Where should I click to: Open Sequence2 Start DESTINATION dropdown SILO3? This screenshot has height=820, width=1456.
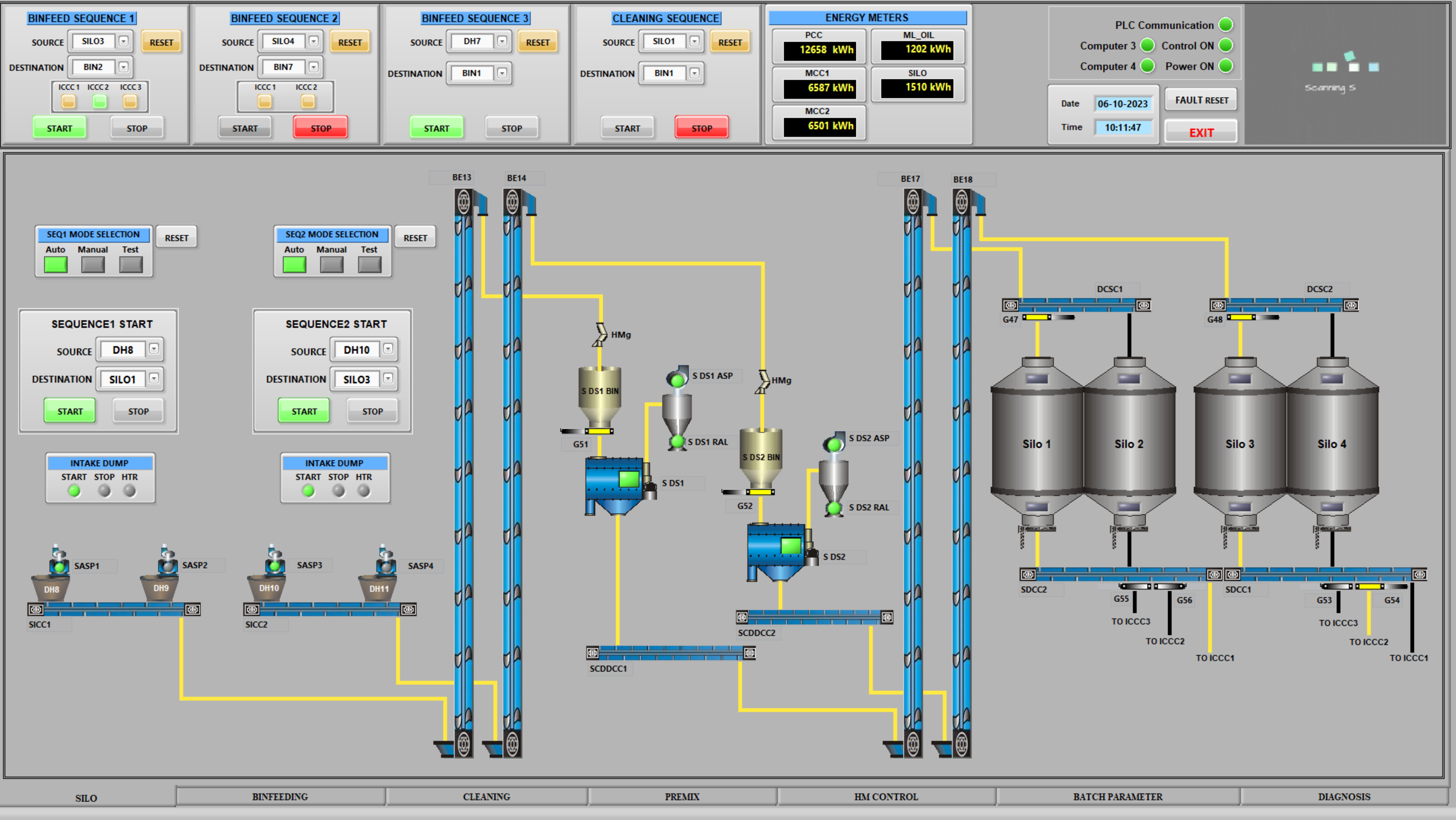[x=388, y=379]
